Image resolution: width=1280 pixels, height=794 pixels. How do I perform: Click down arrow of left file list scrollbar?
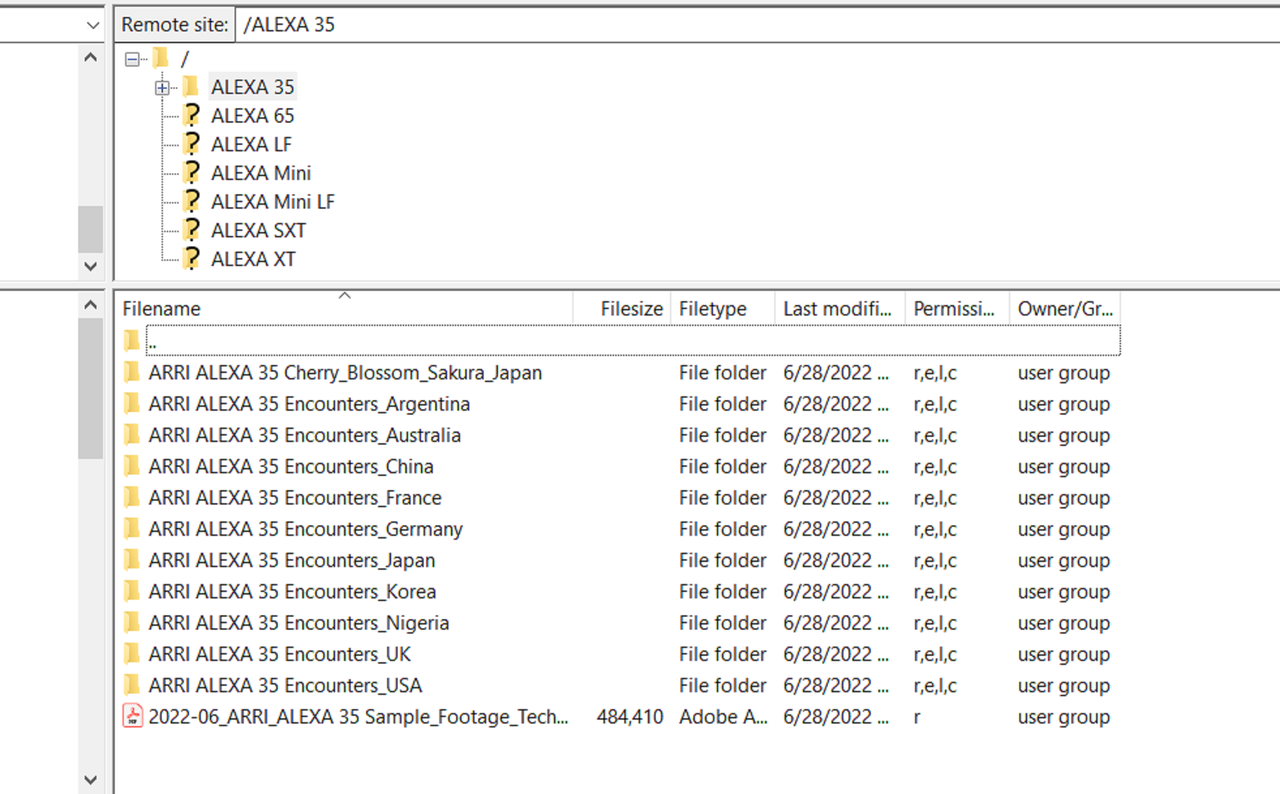click(x=91, y=779)
